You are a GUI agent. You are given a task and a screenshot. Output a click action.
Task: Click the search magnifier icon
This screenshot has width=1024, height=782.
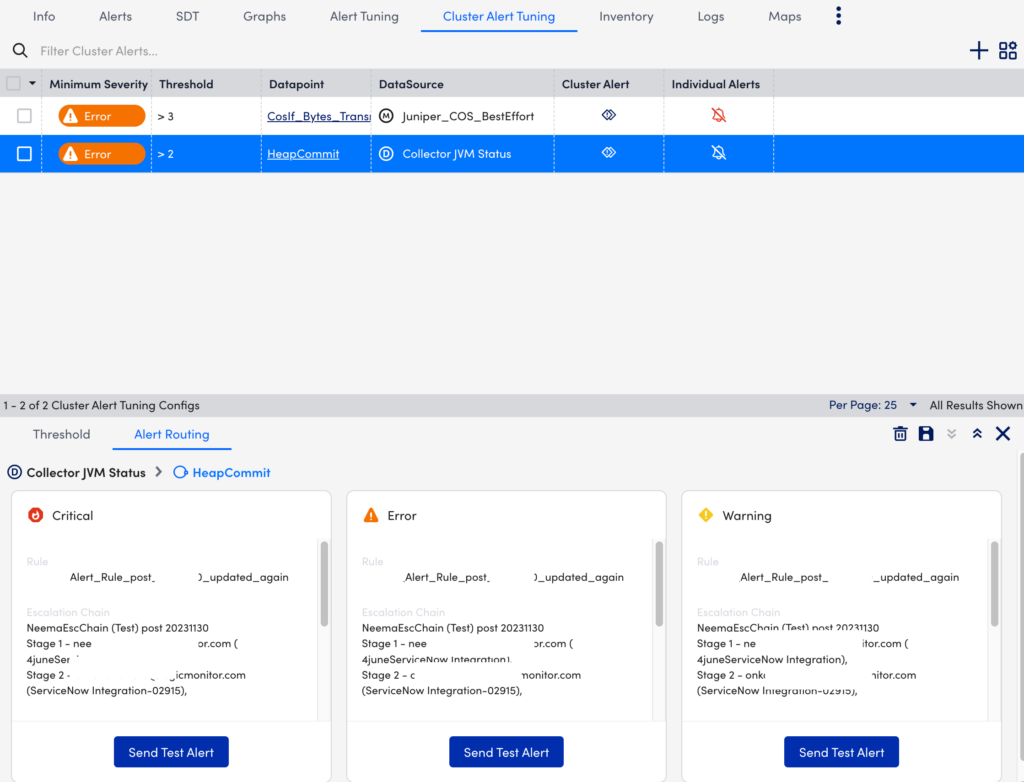click(20, 49)
